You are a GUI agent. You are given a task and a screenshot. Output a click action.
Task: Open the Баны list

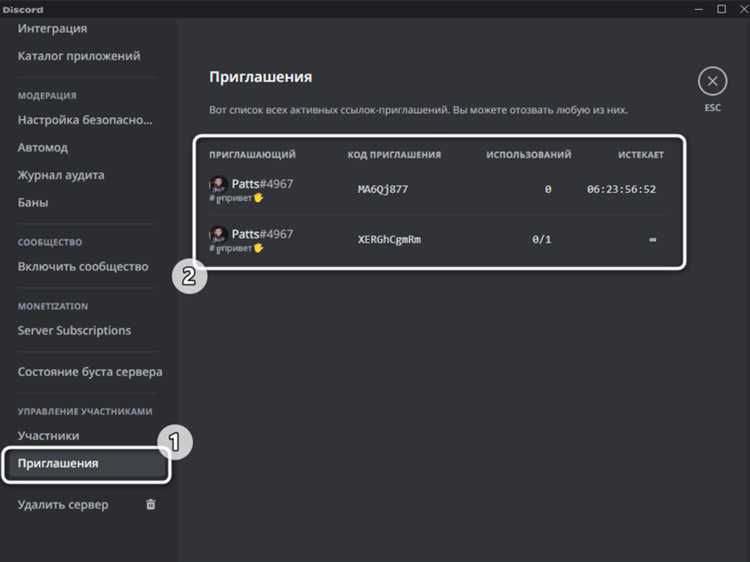[33, 203]
